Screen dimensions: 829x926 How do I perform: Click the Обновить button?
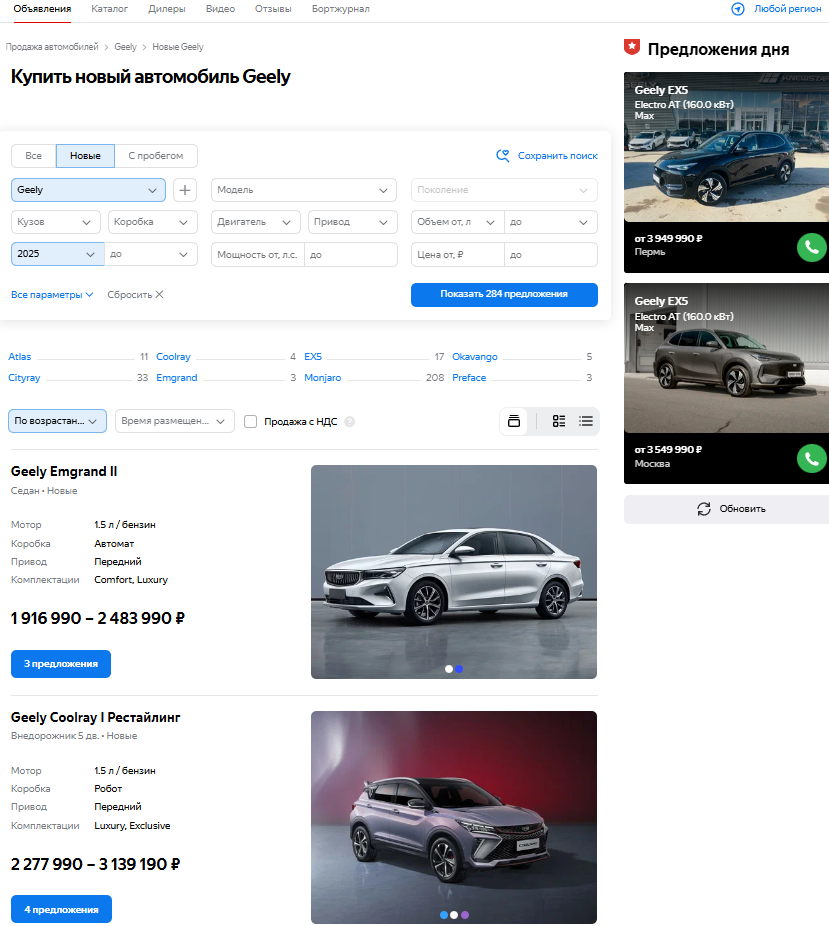[x=726, y=509]
